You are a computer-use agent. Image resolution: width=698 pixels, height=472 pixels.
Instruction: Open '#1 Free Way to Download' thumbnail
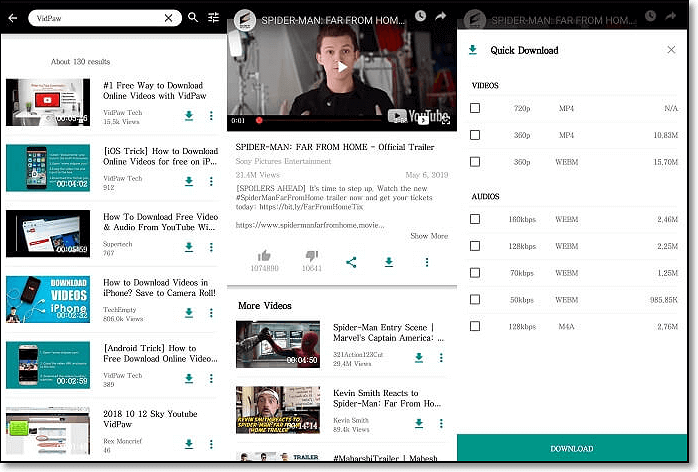tap(48, 102)
